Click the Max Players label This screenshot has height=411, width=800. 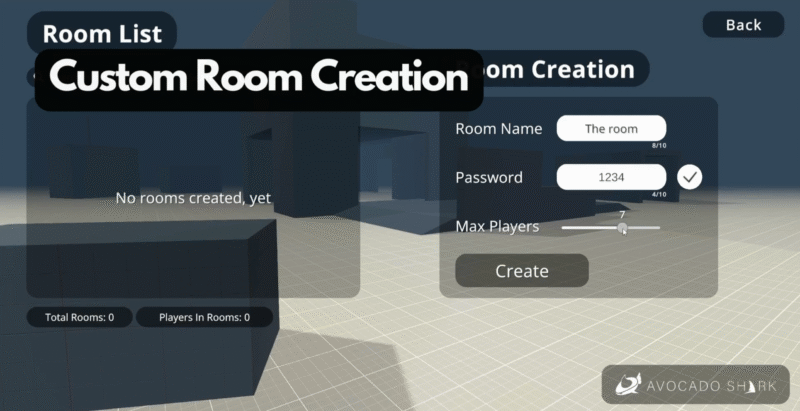click(x=497, y=227)
